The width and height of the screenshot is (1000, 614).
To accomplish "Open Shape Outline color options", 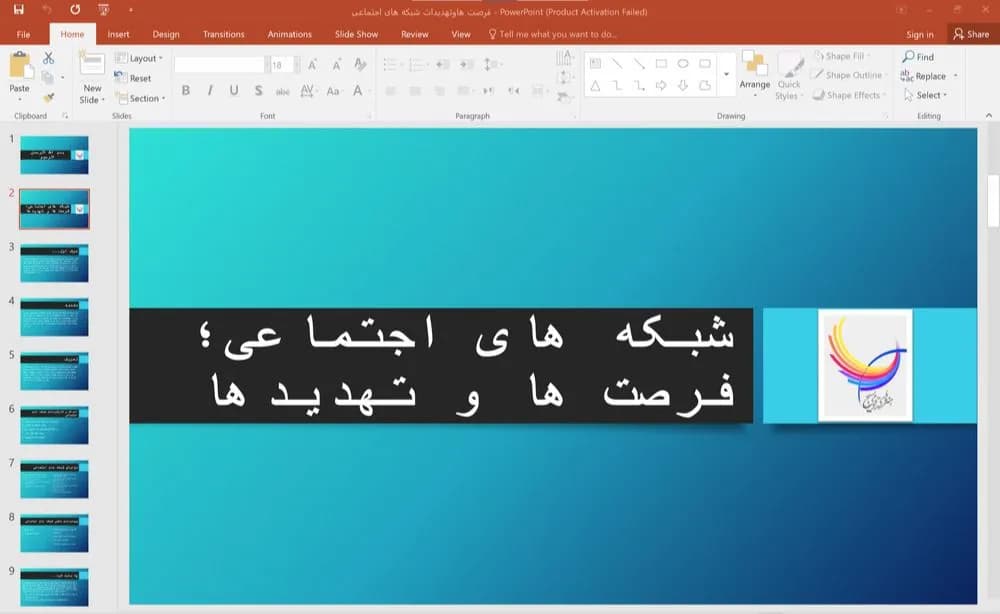I will pos(849,75).
